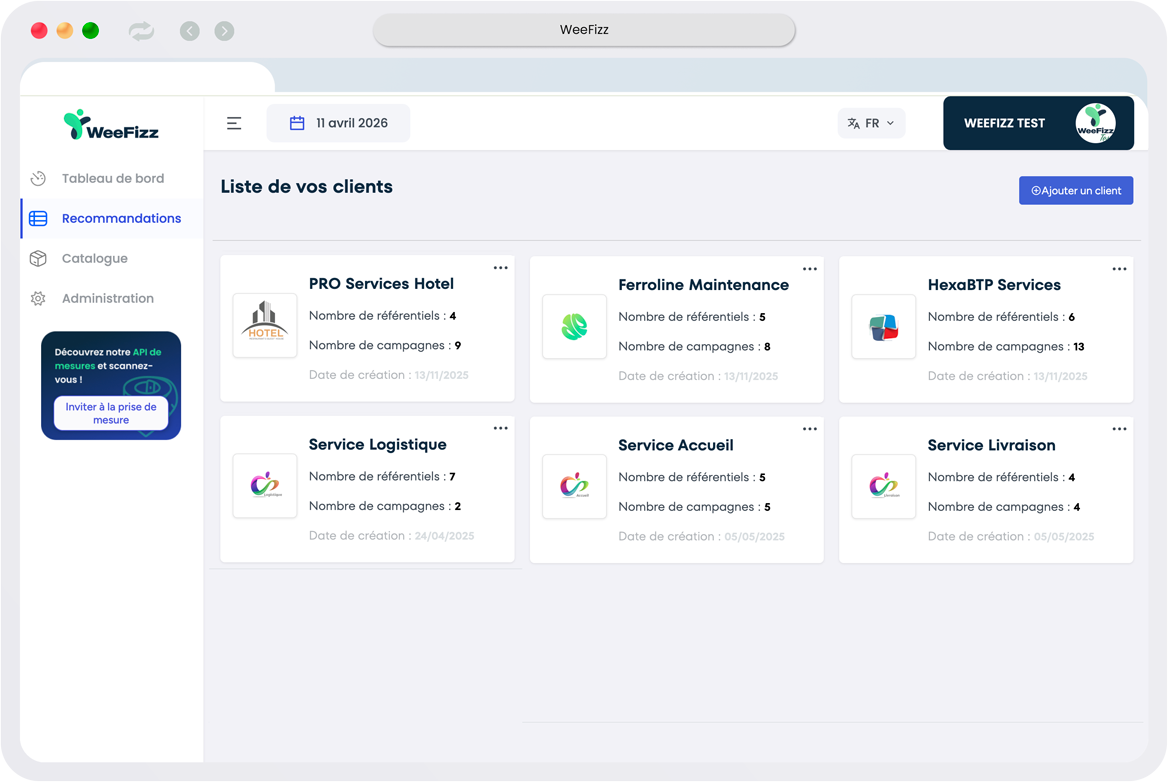
Task: Open the FR language dropdown
Action: [x=871, y=123]
